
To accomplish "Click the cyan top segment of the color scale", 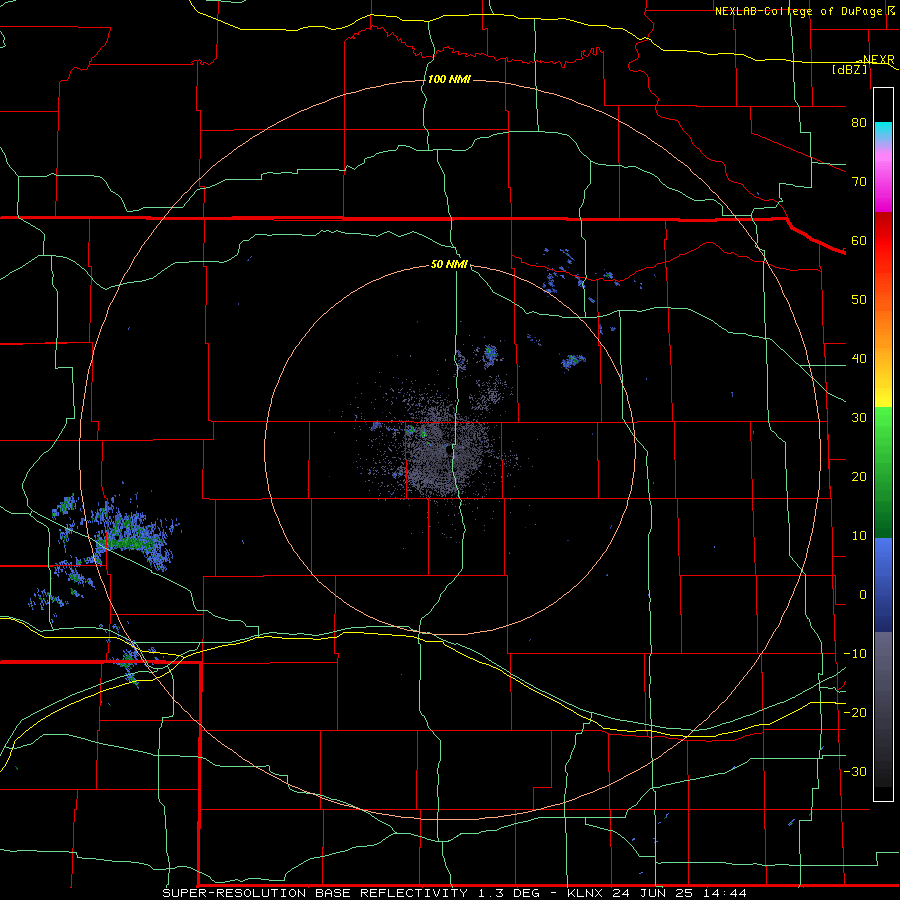I will (883, 131).
